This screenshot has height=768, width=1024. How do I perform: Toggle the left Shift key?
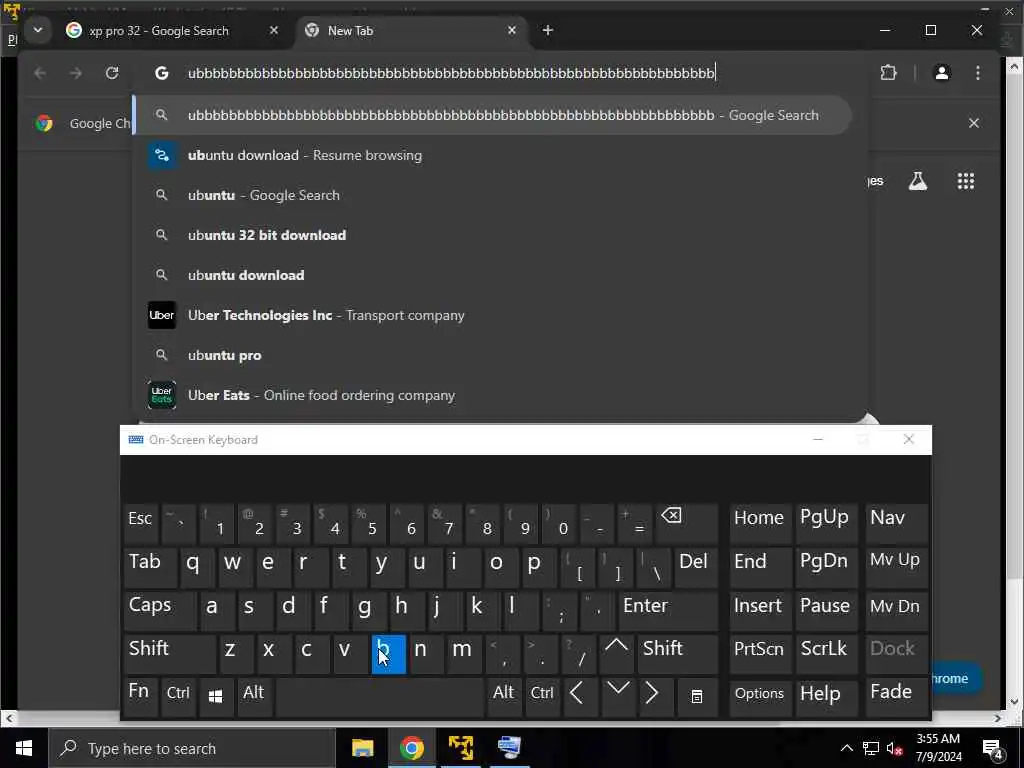pos(169,654)
